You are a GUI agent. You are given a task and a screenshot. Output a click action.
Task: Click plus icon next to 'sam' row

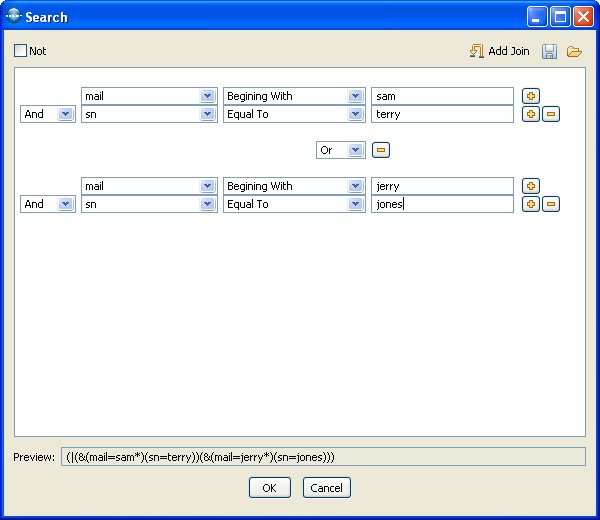(x=531, y=96)
